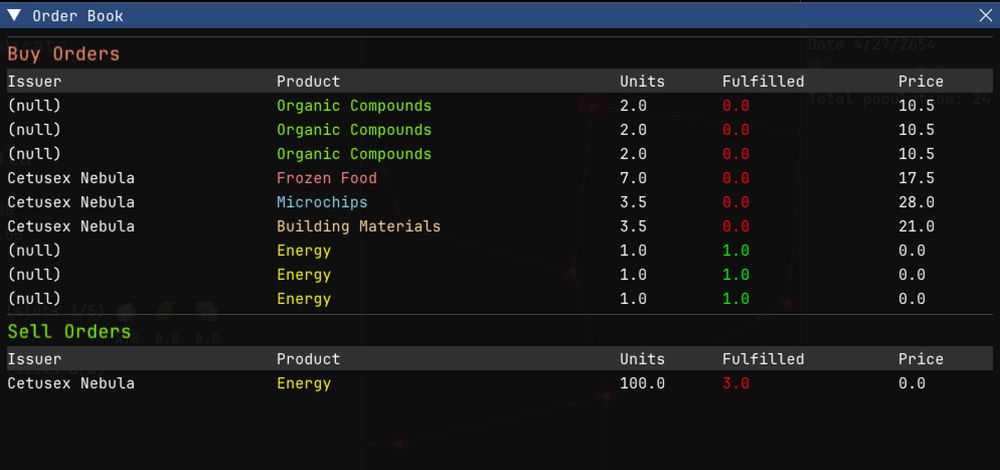
Task: Sort Buy Orders by Fulfilled column header
Action: click(763, 82)
